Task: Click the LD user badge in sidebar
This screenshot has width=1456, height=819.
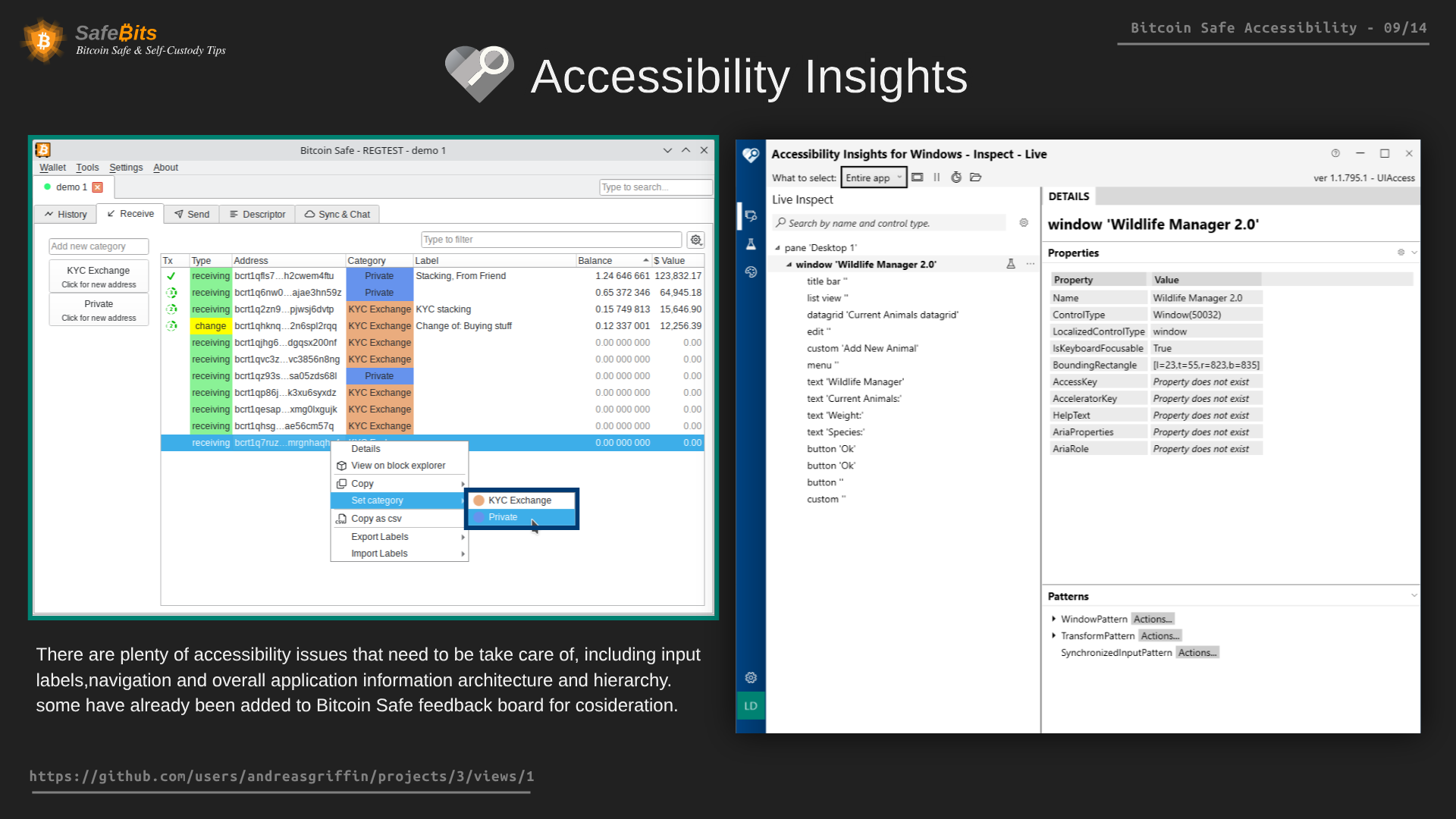Action: coord(751,705)
